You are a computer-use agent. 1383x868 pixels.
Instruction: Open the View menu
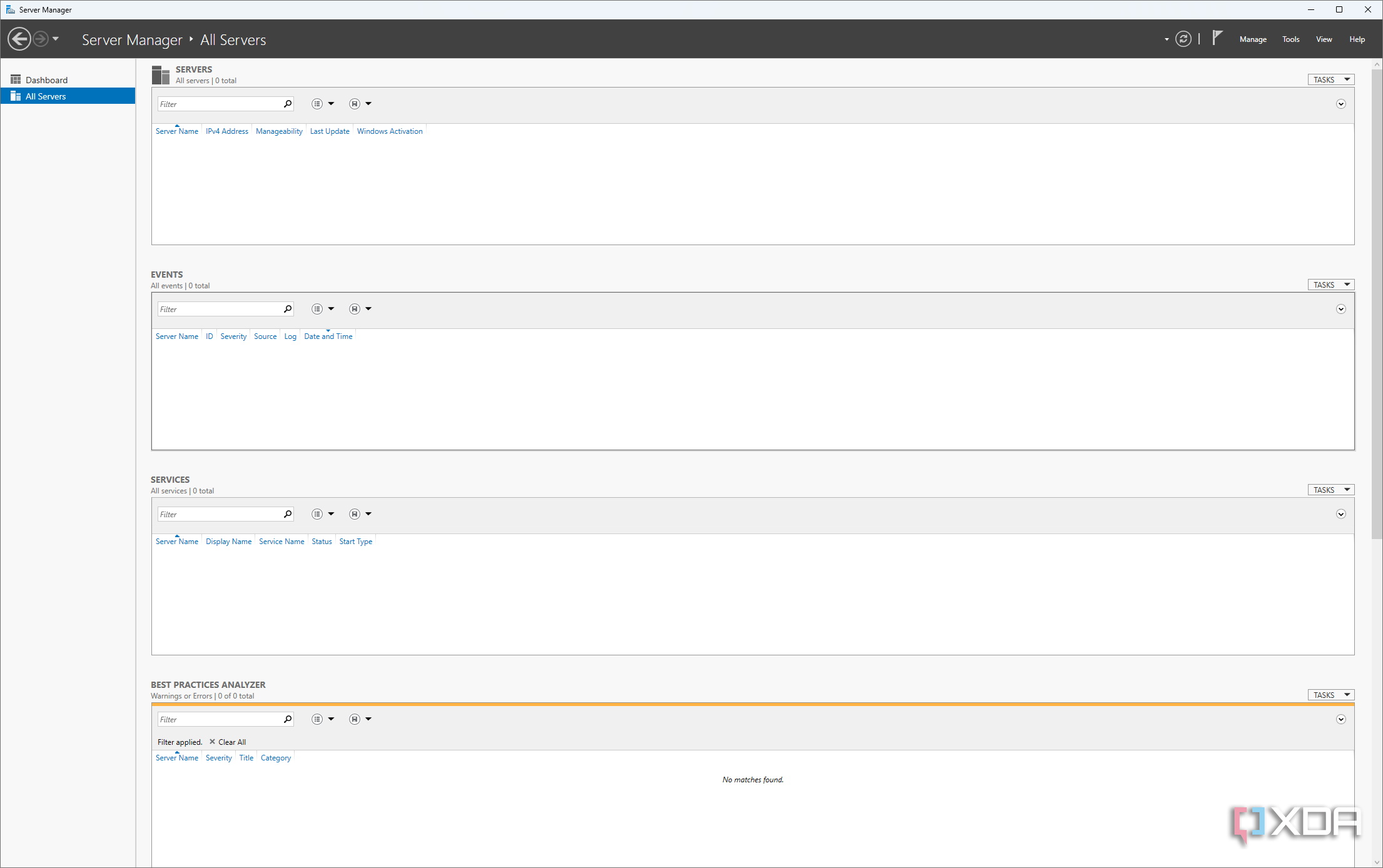tap(1324, 39)
